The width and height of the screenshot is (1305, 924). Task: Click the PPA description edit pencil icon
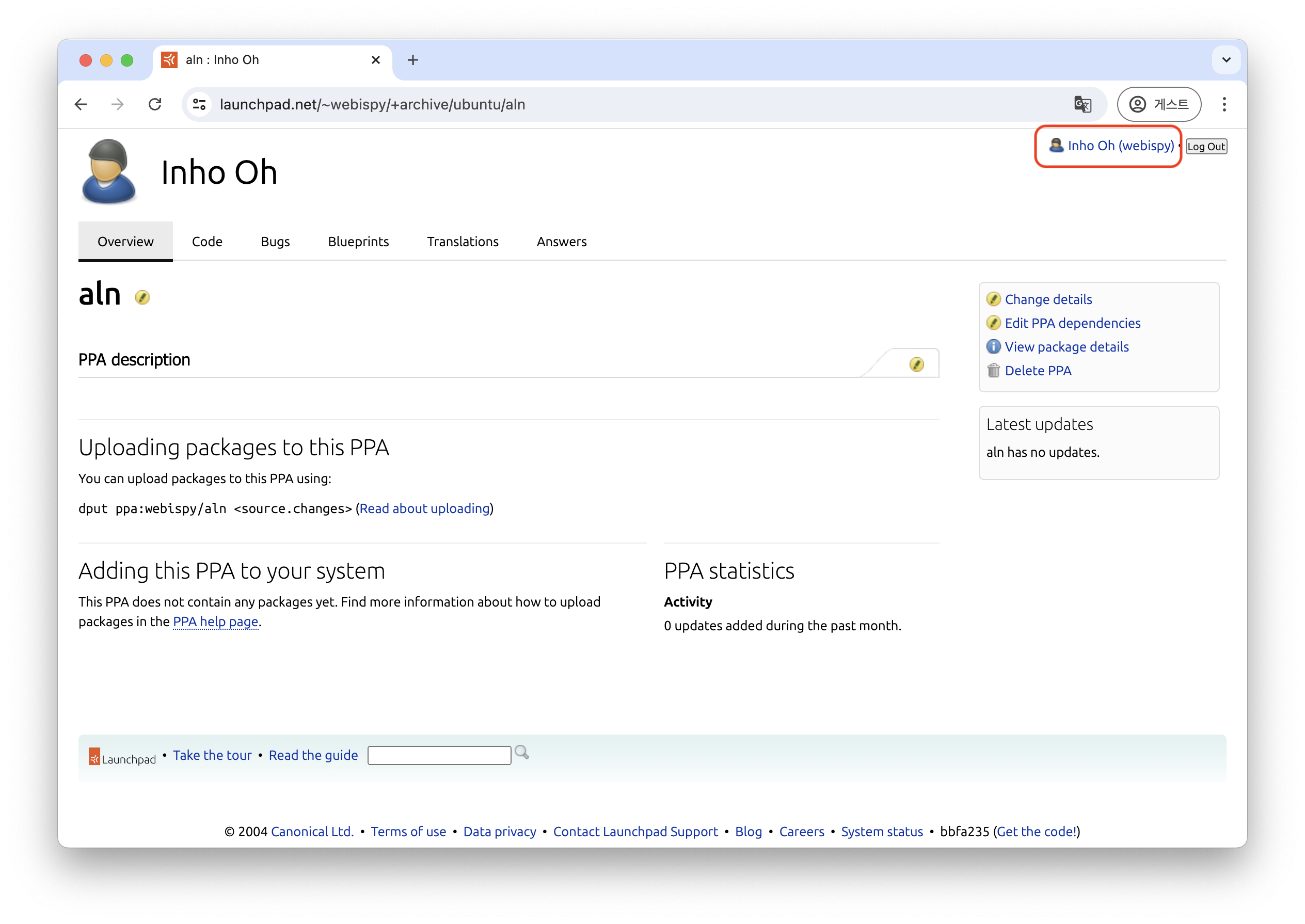(916, 364)
